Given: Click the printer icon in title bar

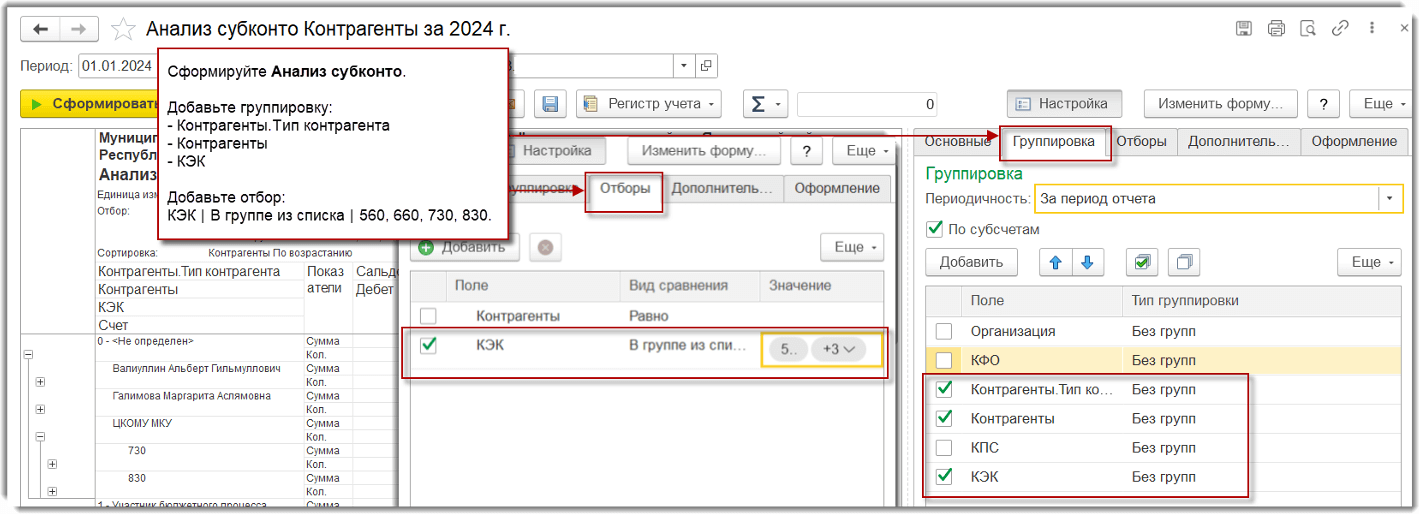Looking at the screenshot, I should pyautogui.click(x=1276, y=29).
